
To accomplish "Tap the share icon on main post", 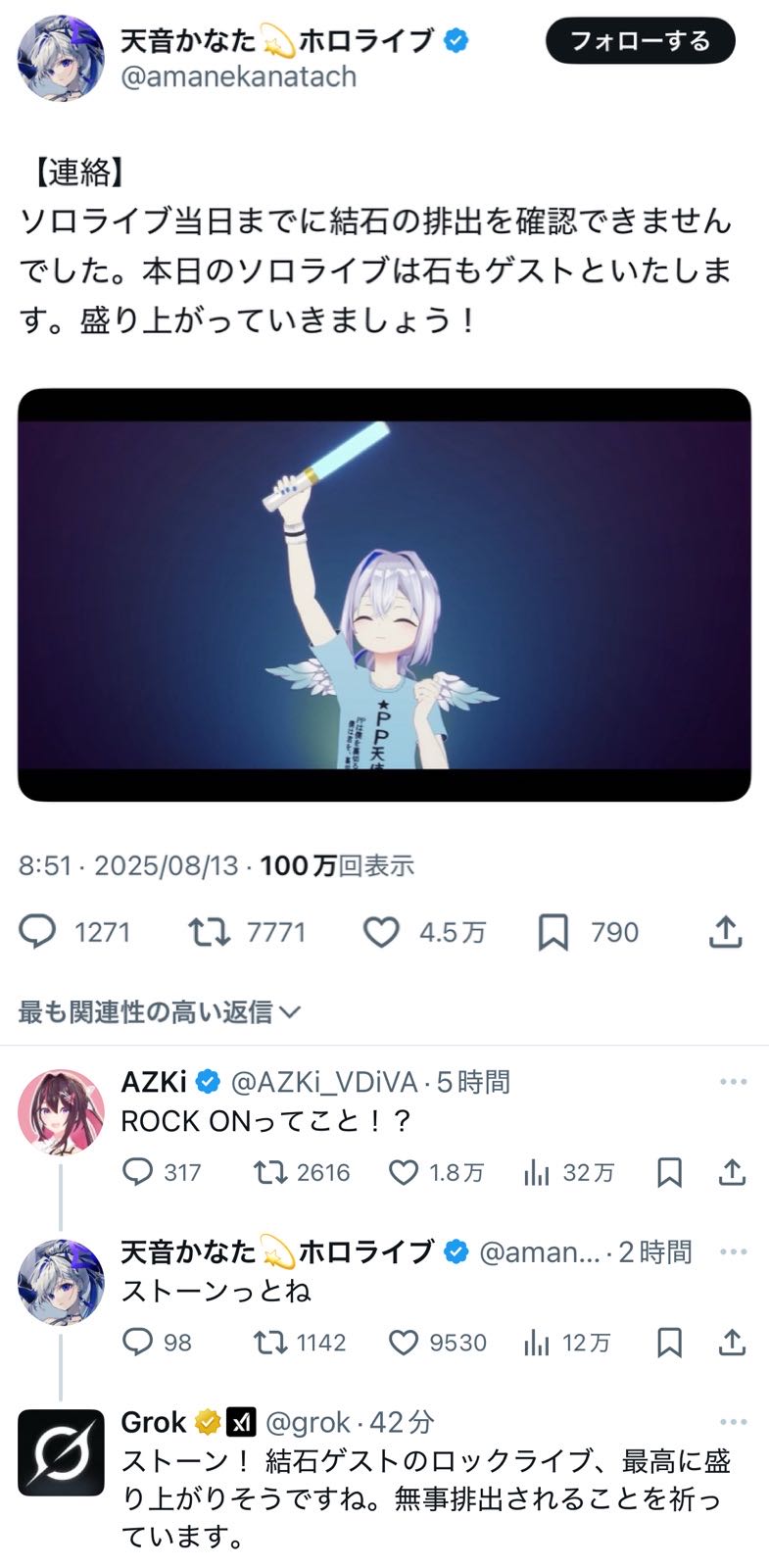I will point(725,932).
